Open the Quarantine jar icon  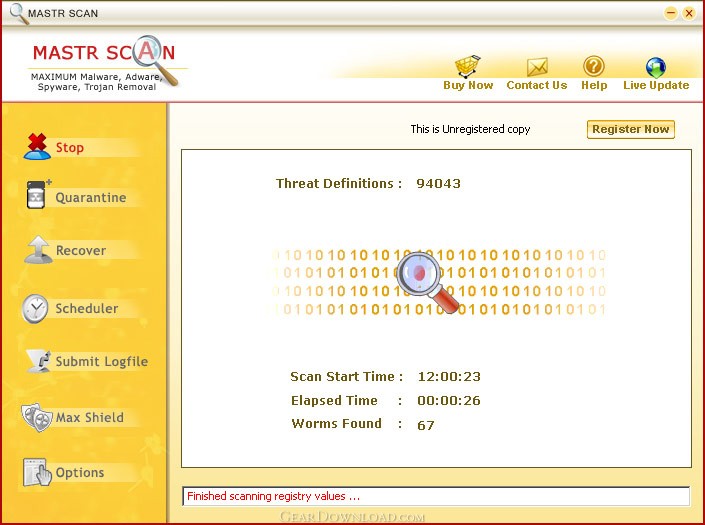[x=38, y=194]
